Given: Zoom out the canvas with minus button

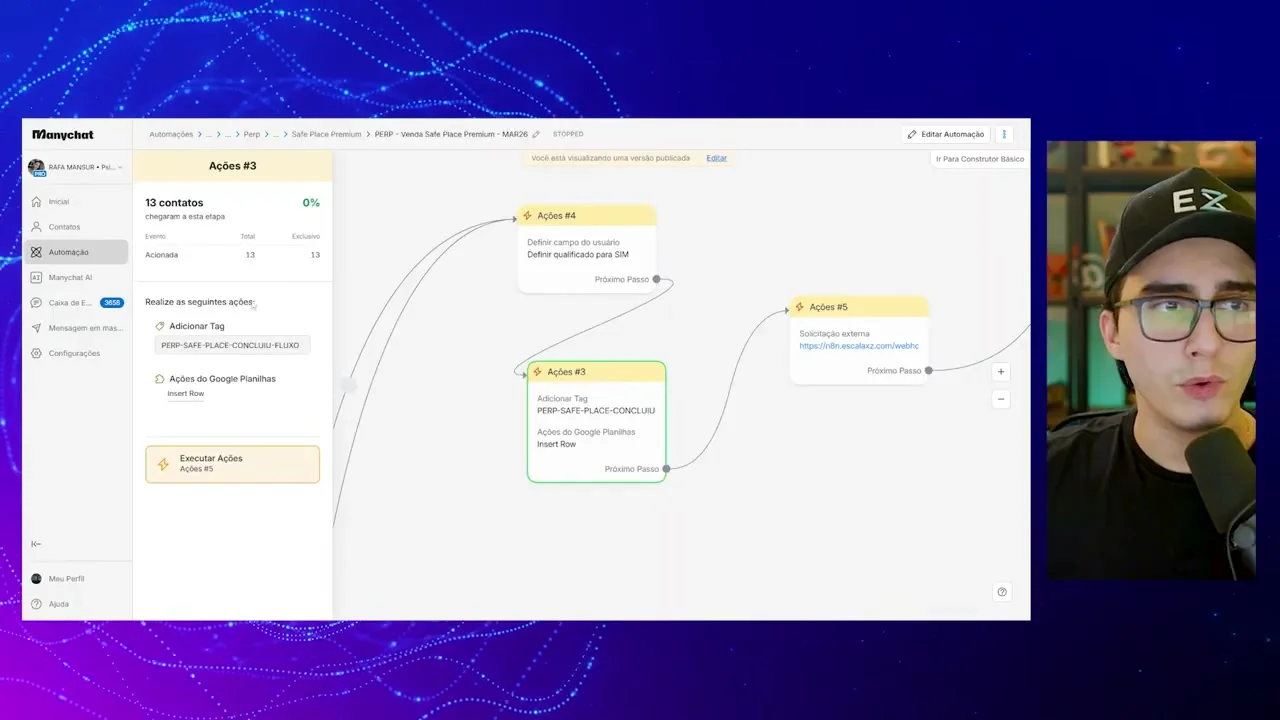Looking at the screenshot, I should click(x=1001, y=399).
